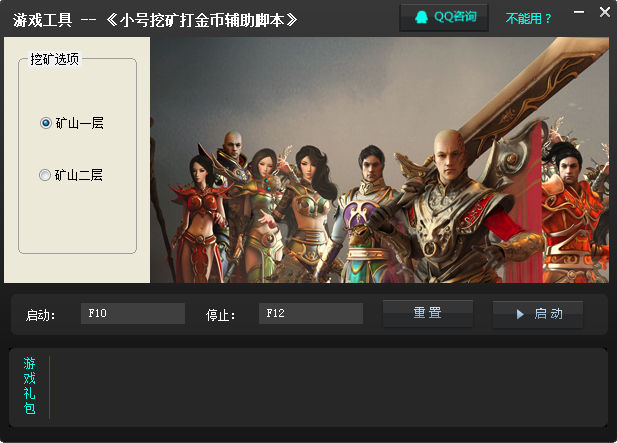
Task: Click the 启动: label text
Action: click(x=41, y=315)
